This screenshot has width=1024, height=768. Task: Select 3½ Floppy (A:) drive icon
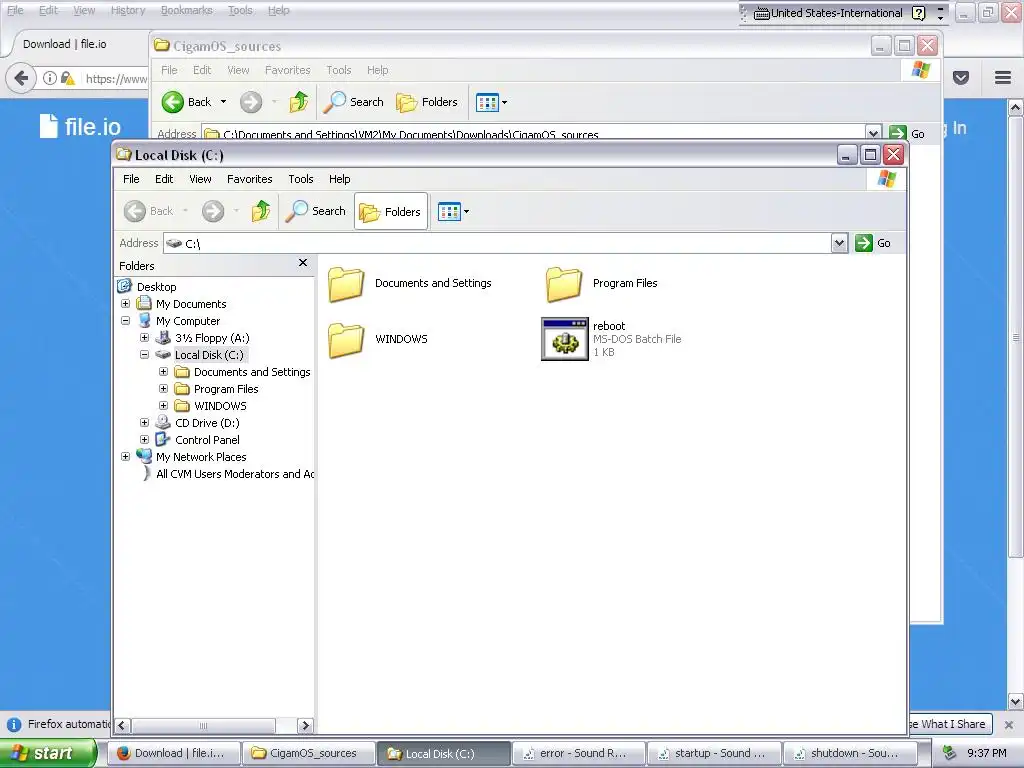click(x=163, y=337)
